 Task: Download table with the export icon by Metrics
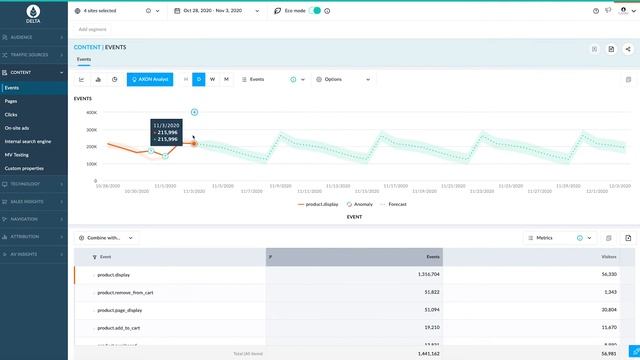(628, 238)
